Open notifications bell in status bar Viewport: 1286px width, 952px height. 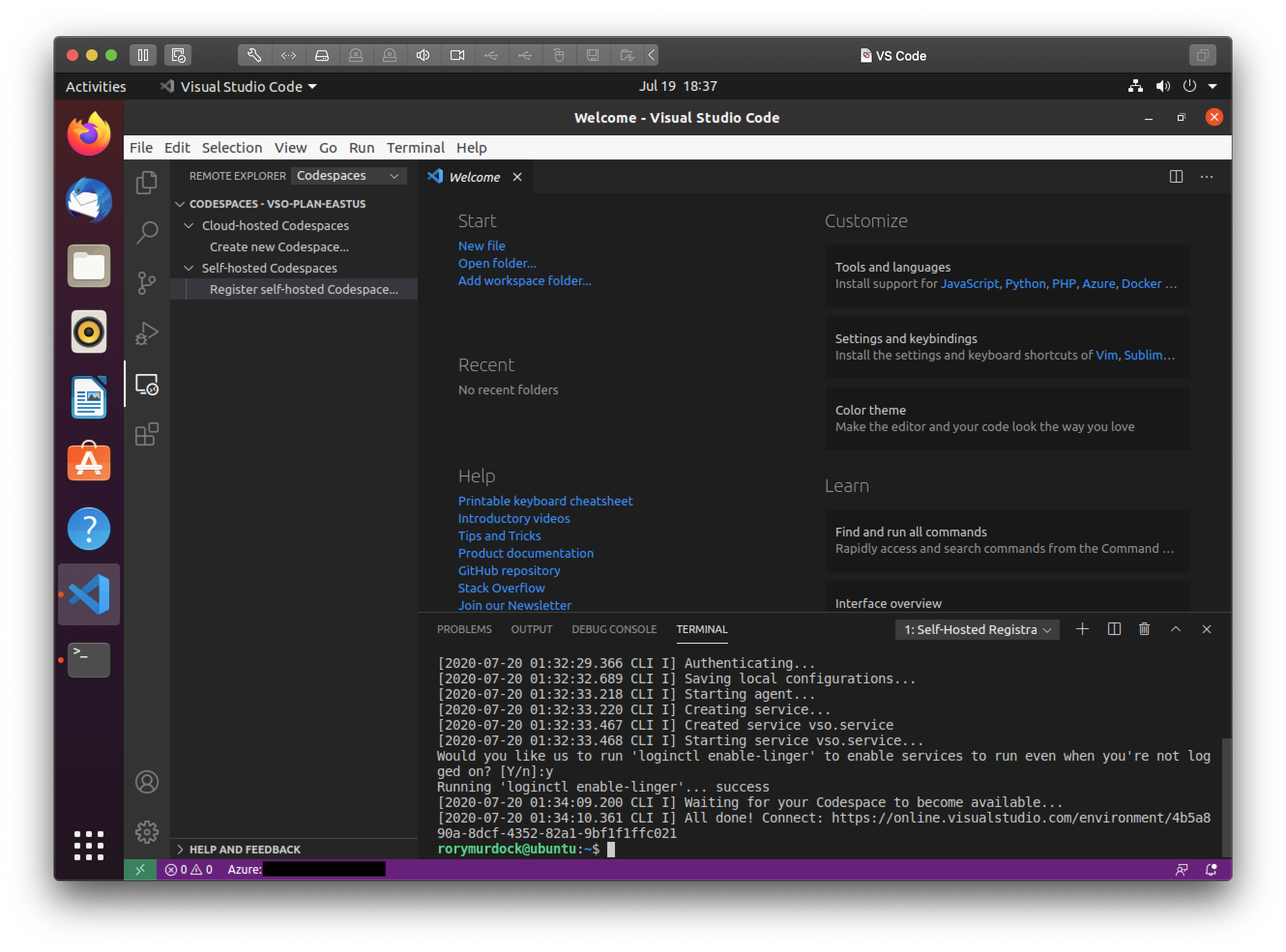(x=1211, y=869)
